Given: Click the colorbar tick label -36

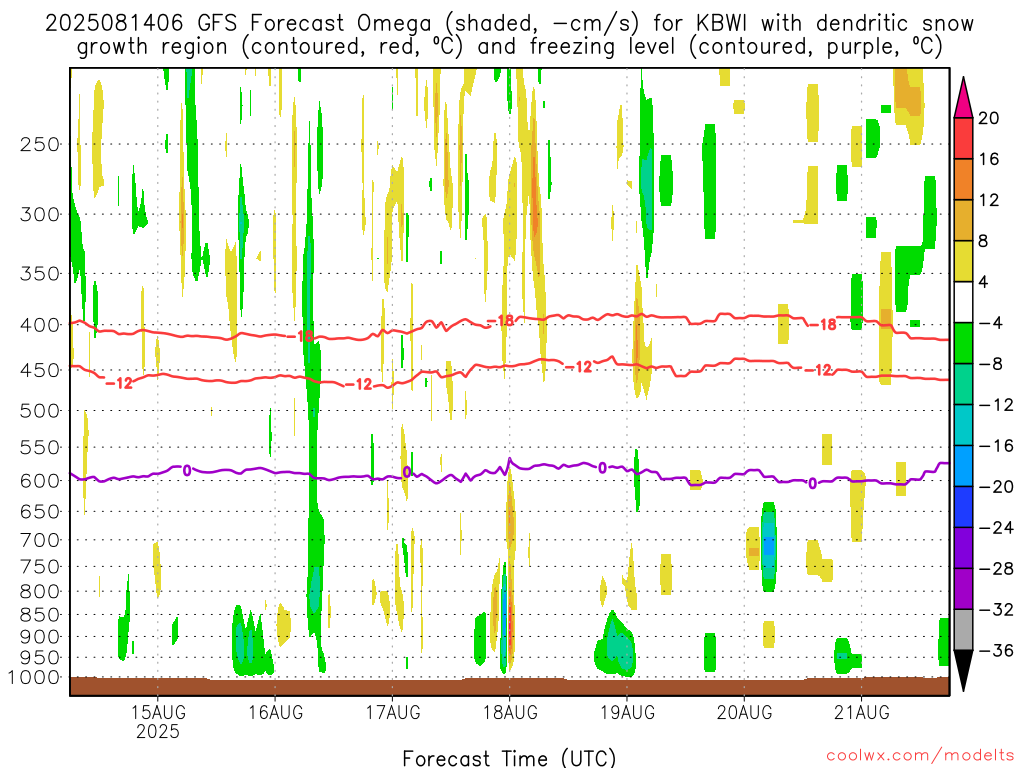Looking at the screenshot, I should [996, 650].
